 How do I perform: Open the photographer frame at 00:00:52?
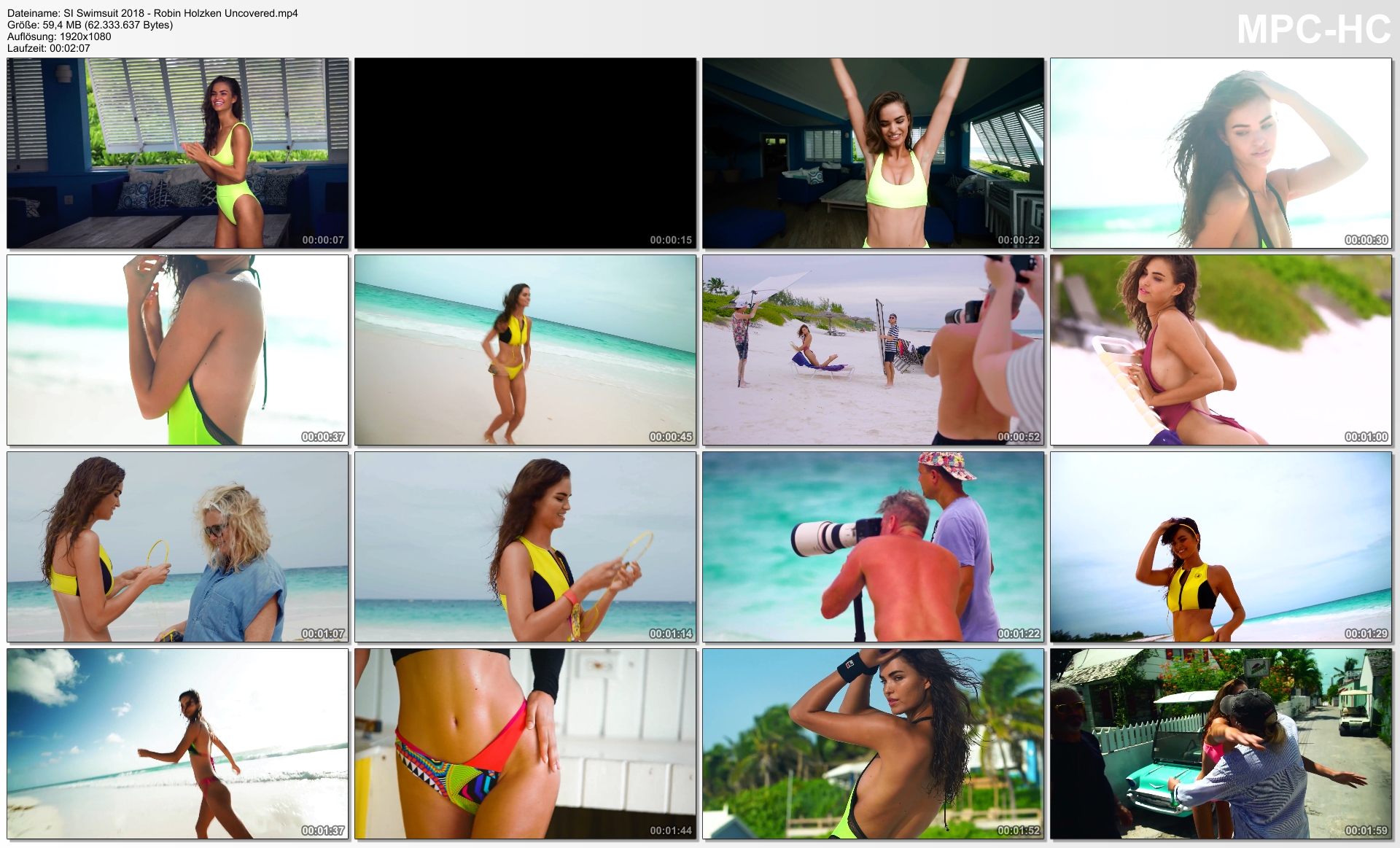click(x=874, y=350)
